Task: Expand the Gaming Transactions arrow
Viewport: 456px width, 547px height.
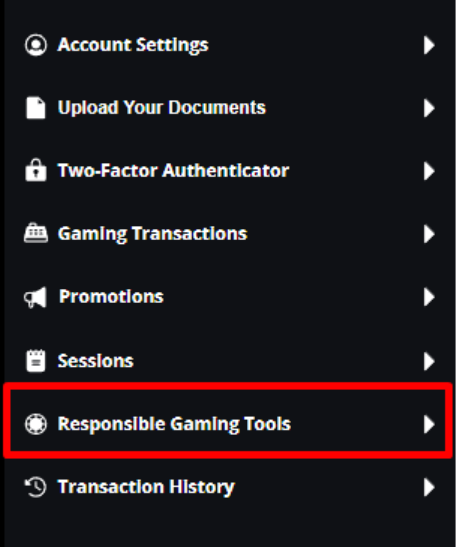Action: point(429,233)
